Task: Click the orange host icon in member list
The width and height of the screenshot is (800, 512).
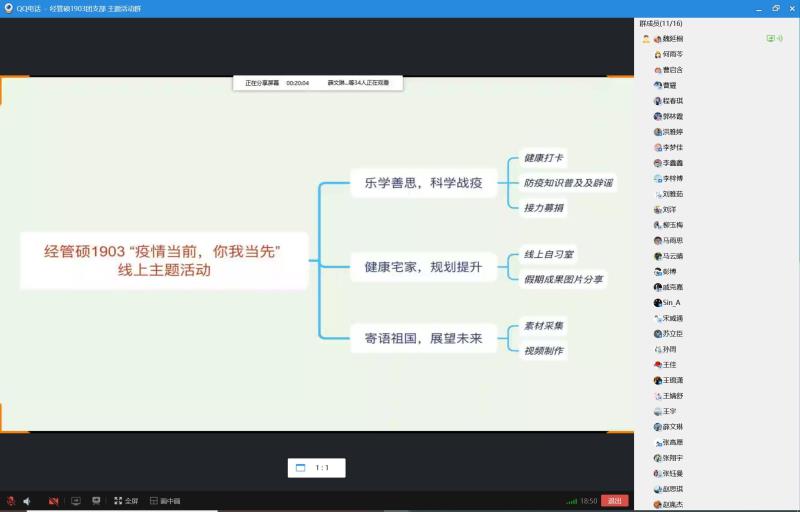Action: [x=646, y=38]
